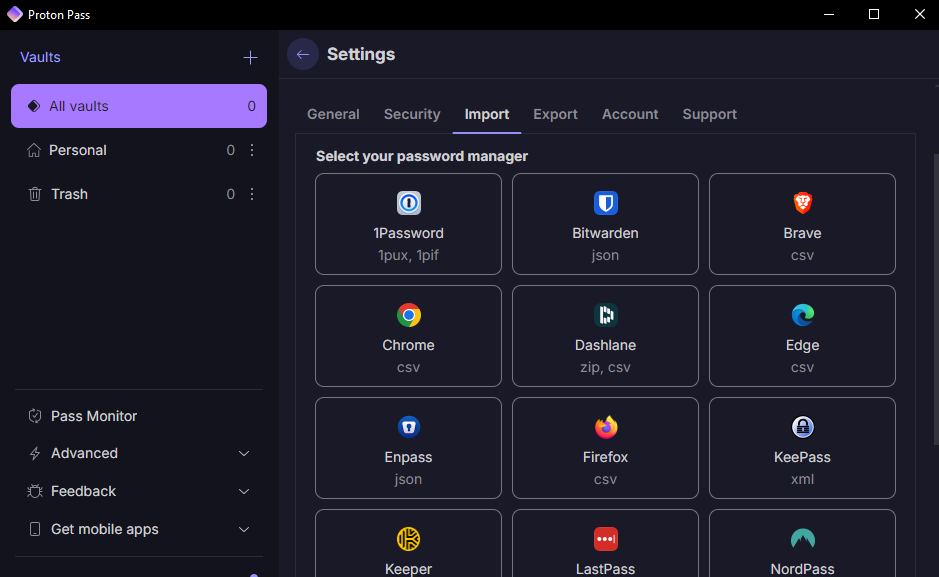Click the settings panel vertical scrollbar
939x577 pixels.
pos(936,299)
